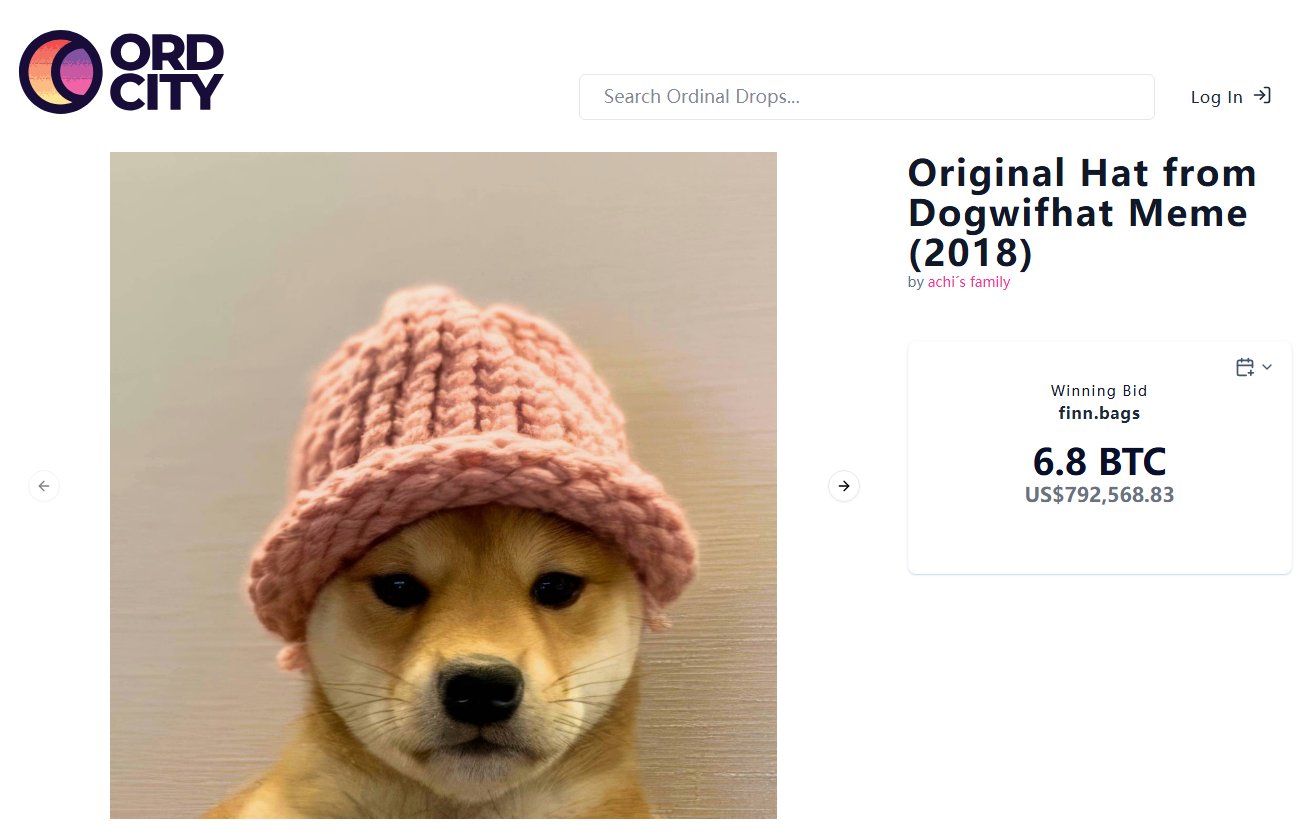This screenshot has height=834, width=1314.
Task: Click the ORD CITY wordmark text
Action: click(166, 71)
